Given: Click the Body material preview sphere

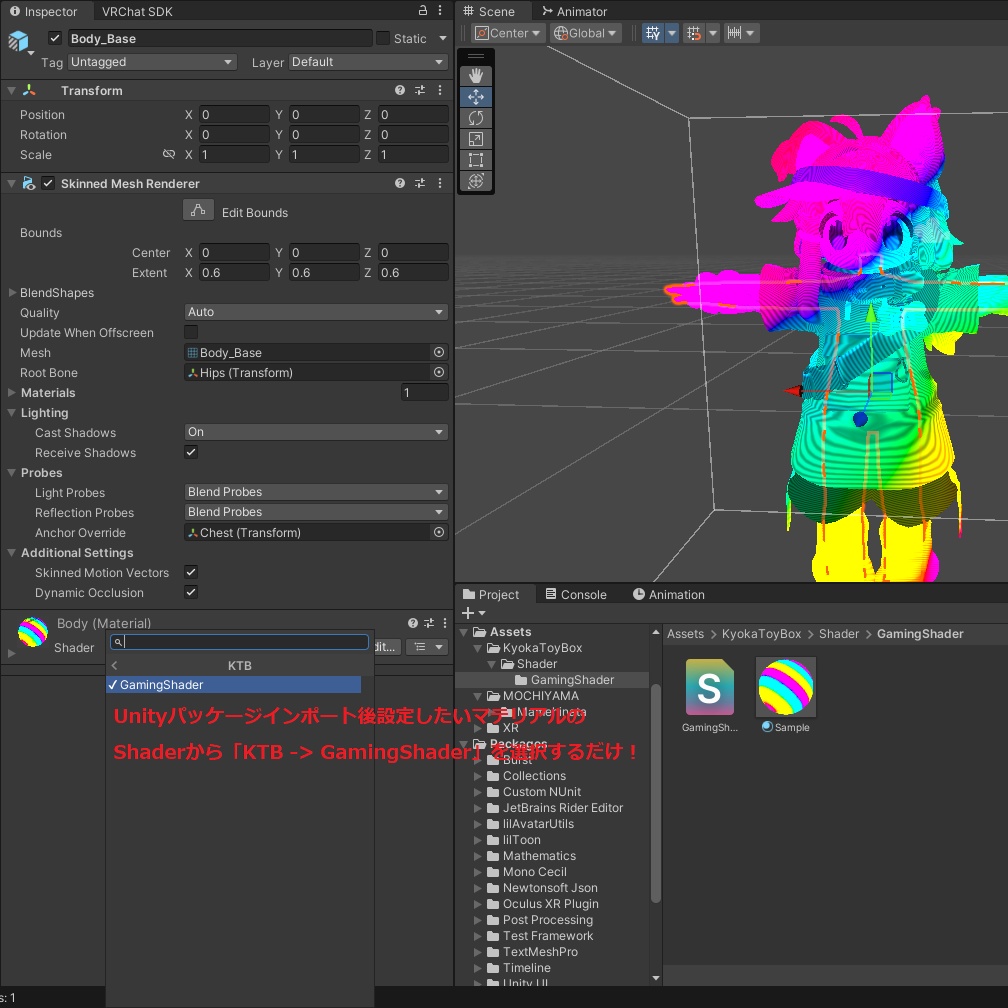Looking at the screenshot, I should 33,632.
